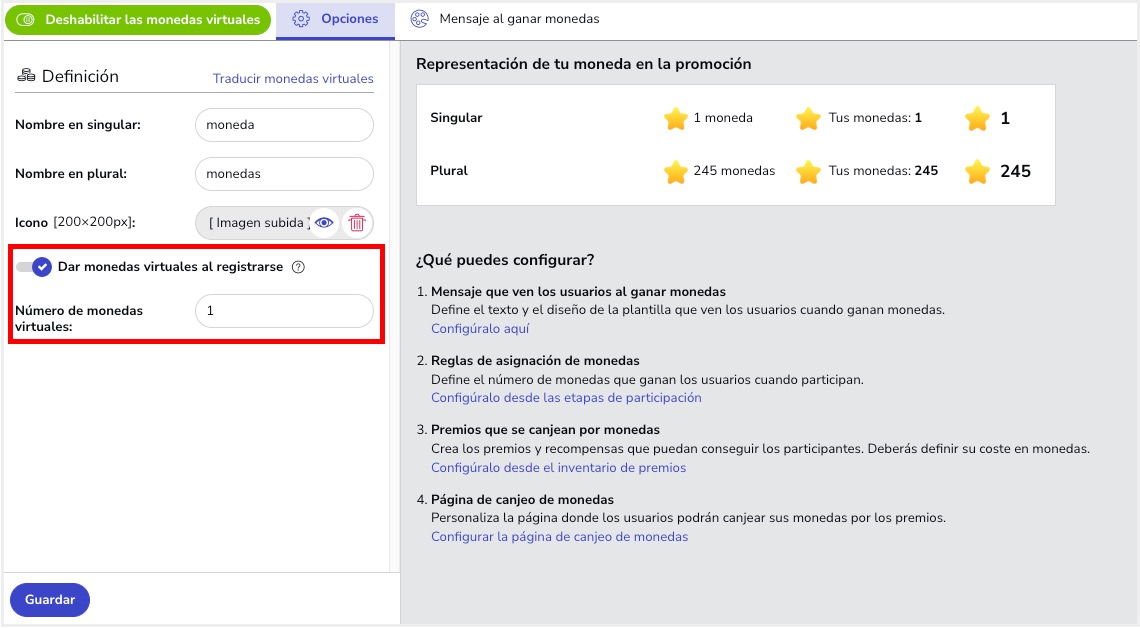This screenshot has height=628, width=1140.
Task: Open Configúralo desde el inventario de premios
Action: 558,467
